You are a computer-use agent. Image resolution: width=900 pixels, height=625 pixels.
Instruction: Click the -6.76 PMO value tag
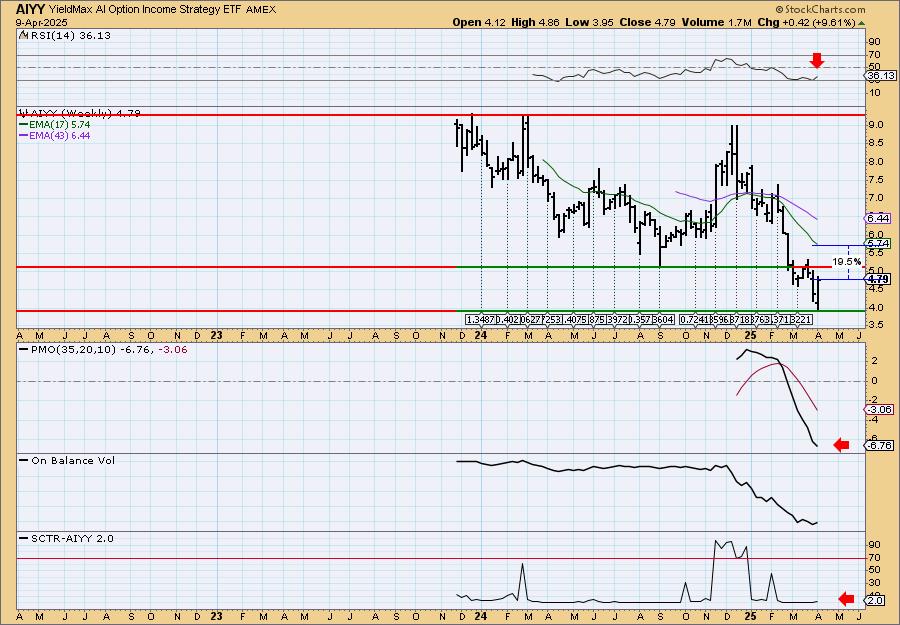click(x=879, y=445)
